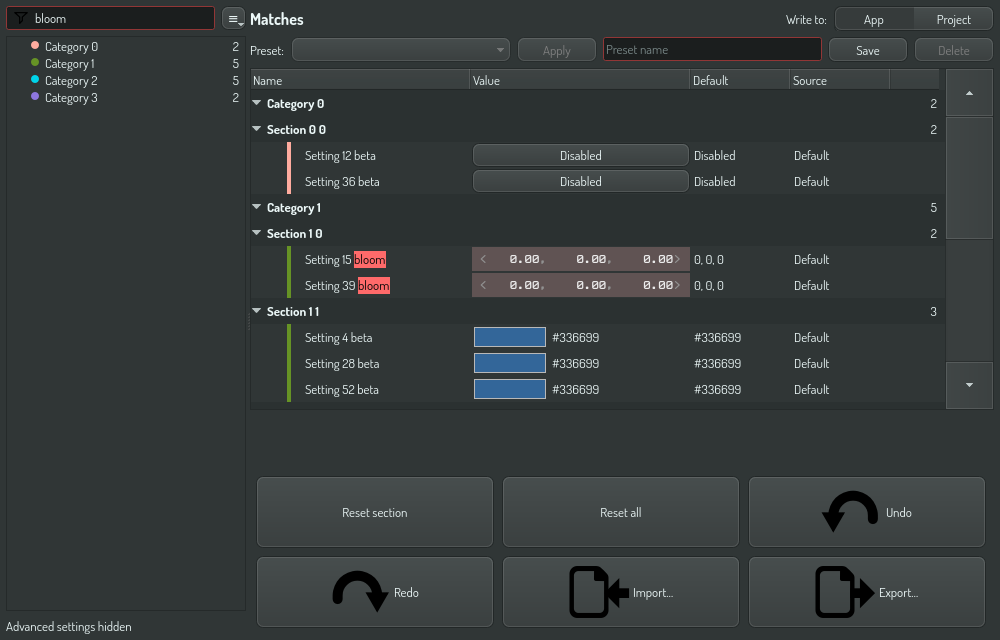Viewport: 1000px width, 640px height.
Task: Sort by the Default column header
Action: 740,80
